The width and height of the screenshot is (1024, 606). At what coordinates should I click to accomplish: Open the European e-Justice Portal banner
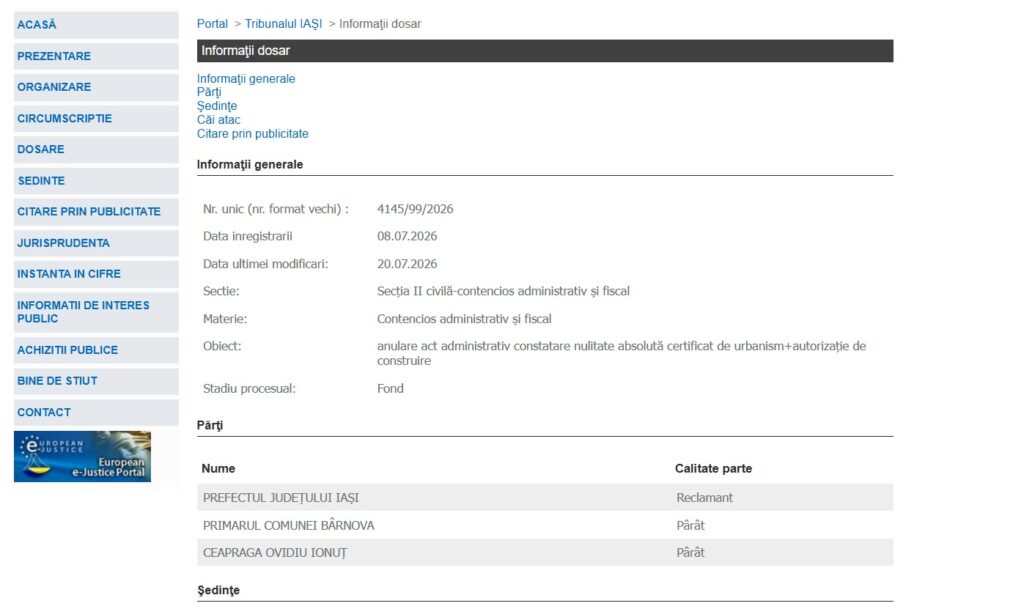[82, 456]
